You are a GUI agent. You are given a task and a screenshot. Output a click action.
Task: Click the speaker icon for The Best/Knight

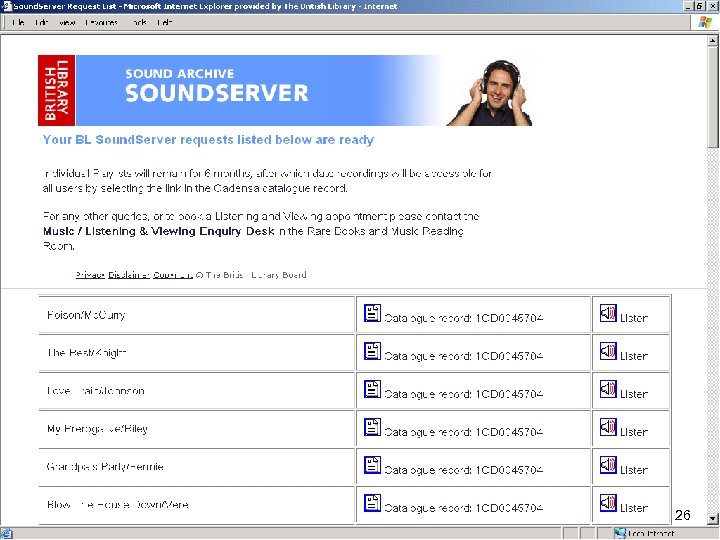608,351
